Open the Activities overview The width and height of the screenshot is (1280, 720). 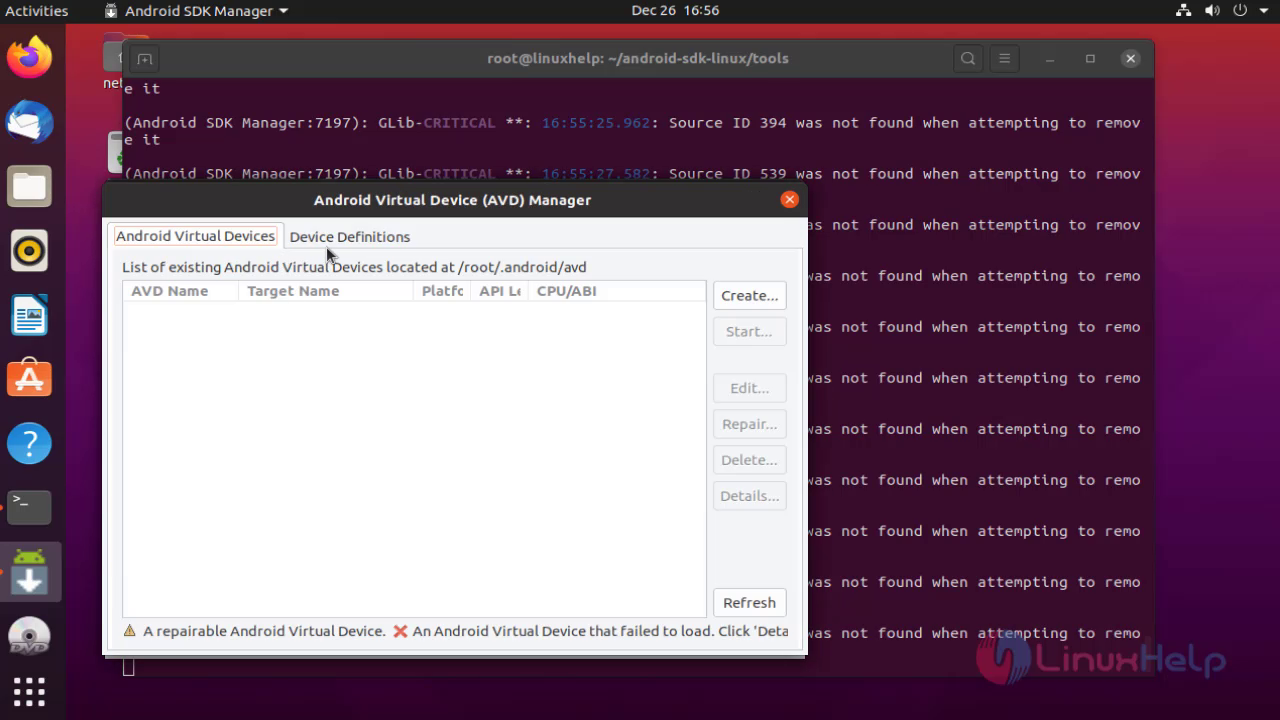[x=37, y=11]
